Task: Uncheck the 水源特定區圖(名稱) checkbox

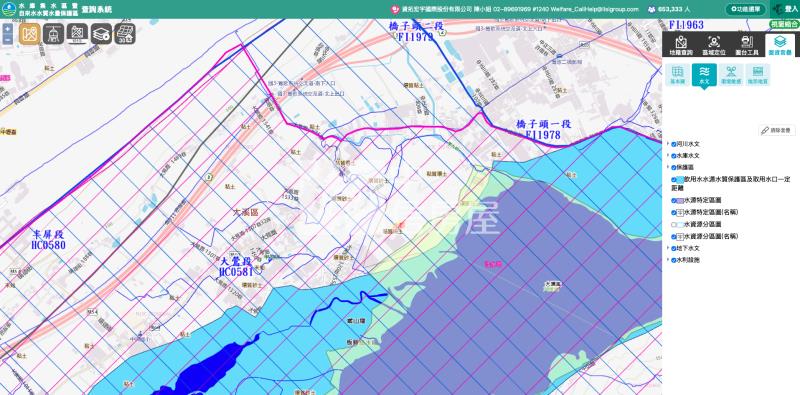Action: pyautogui.click(x=674, y=212)
